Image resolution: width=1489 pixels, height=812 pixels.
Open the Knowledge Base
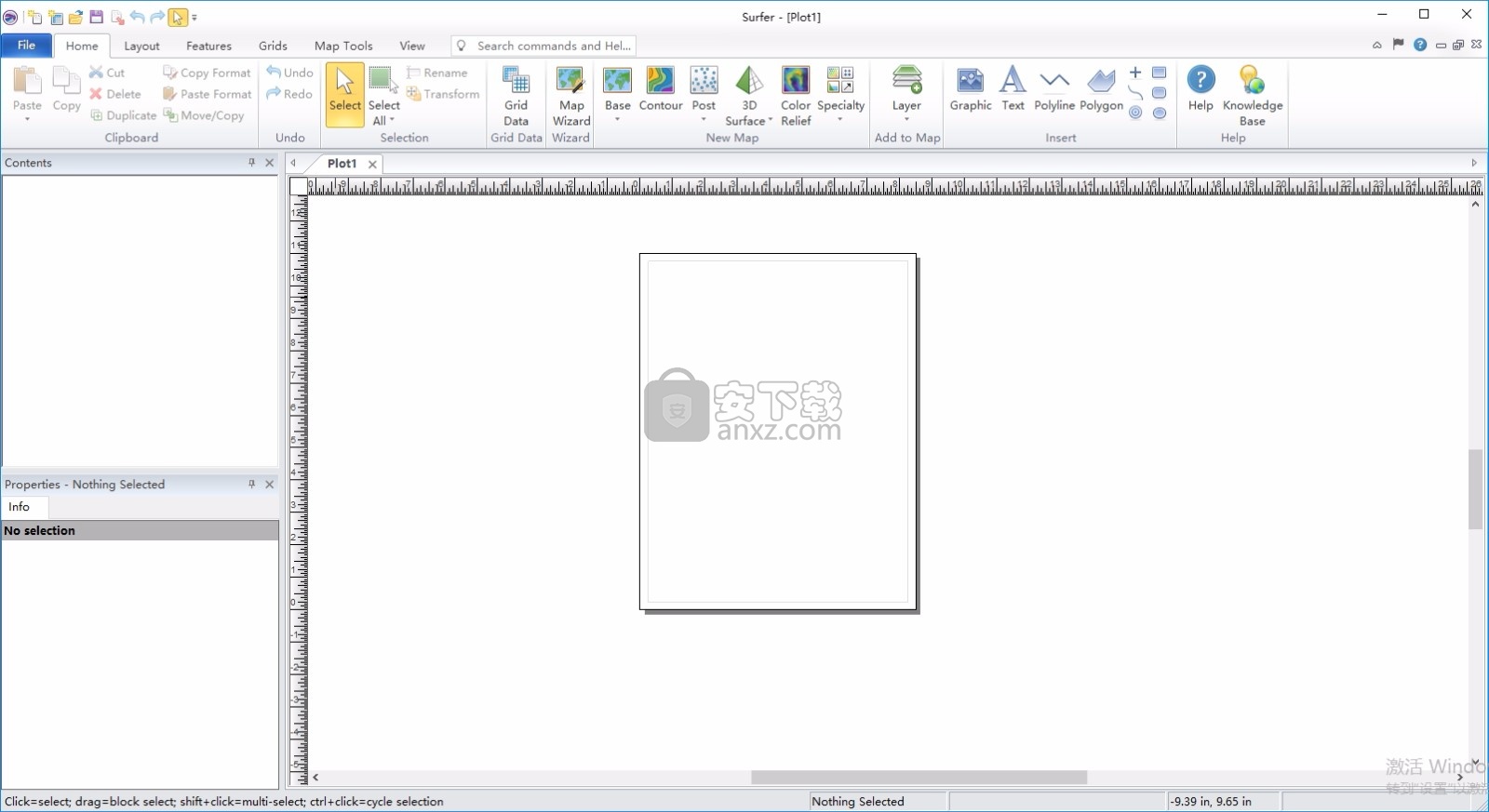[1253, 96]
